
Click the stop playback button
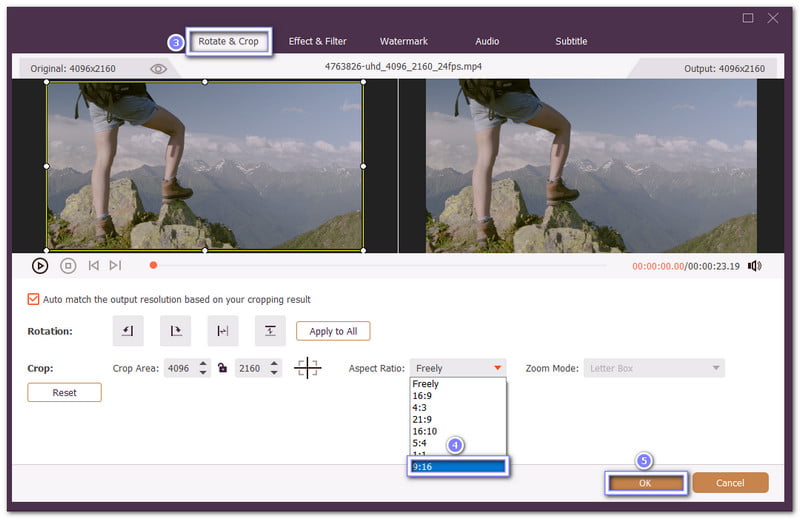coord(68,266)
